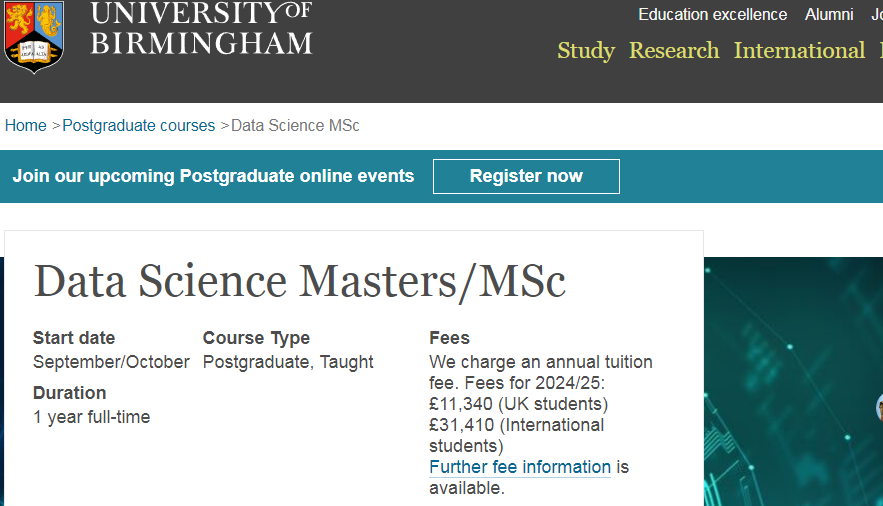Open the Research navigation menu
Viewport: 883px width, 506px height.
pos(674,50)
